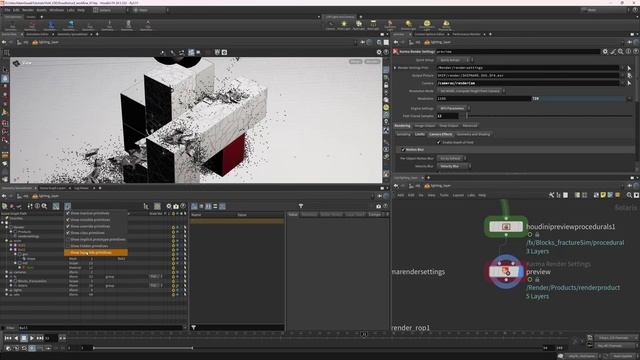640x360 pixels.
Task: Click the Output Picture file chooser icon
Action: (x=629, y=76)
